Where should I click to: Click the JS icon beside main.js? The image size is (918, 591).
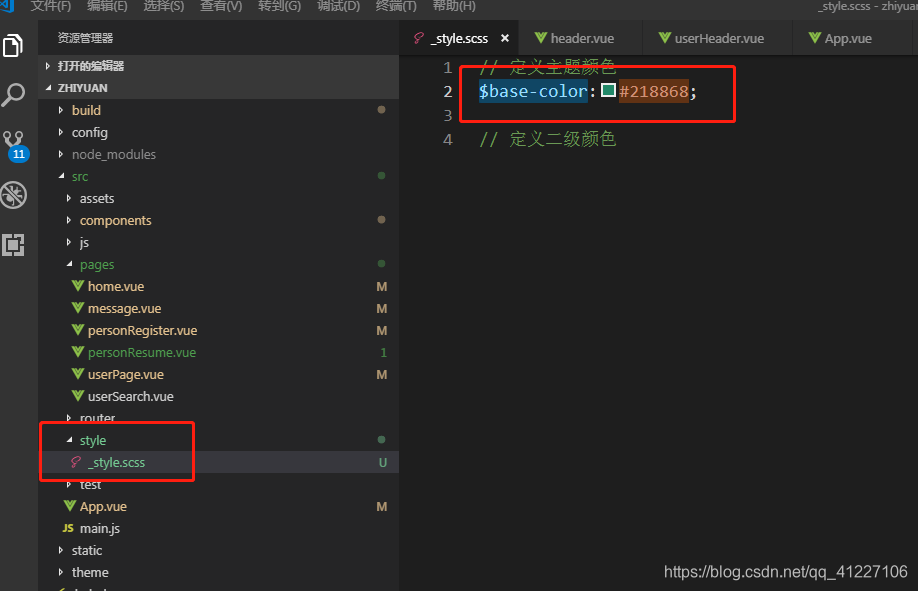click(x=68, y=528)
